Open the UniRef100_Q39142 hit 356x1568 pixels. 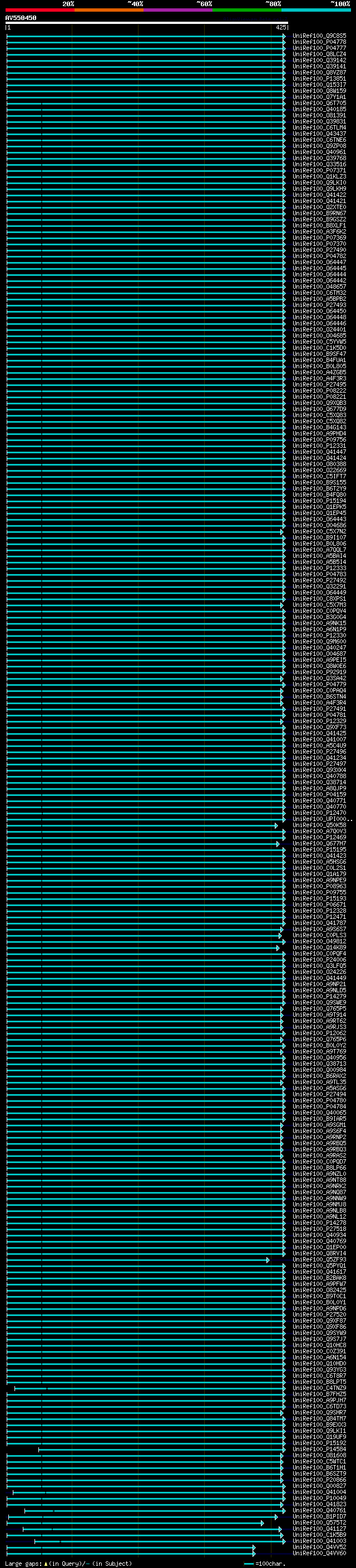[319, 60]
